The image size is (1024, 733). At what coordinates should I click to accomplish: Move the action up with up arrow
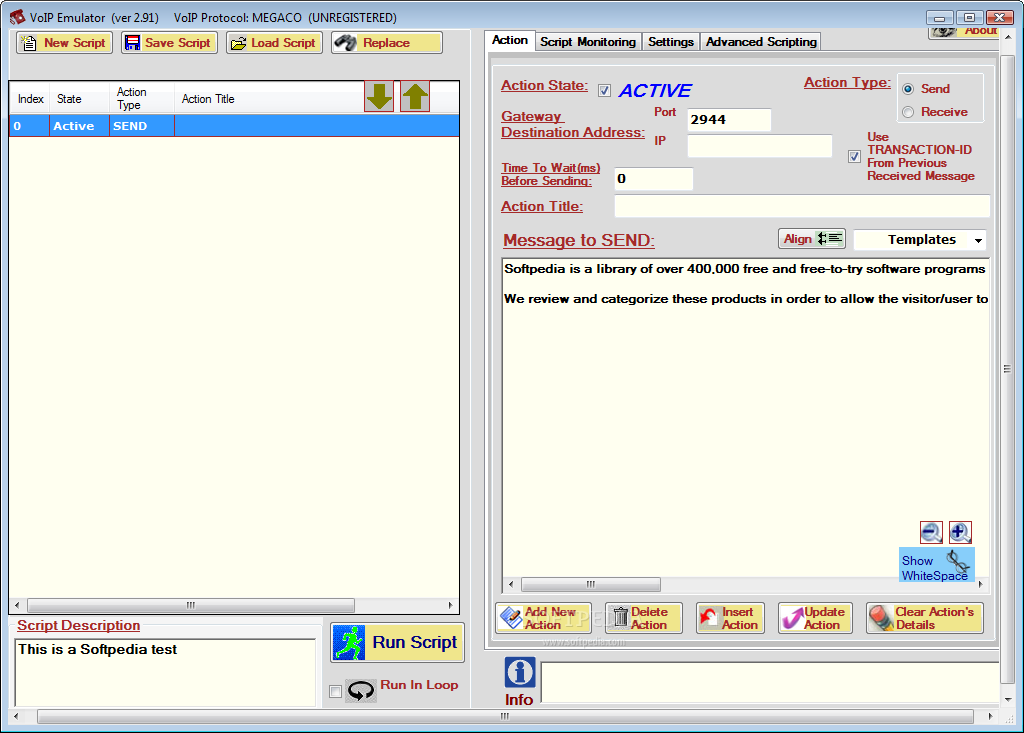click(415, 97)
